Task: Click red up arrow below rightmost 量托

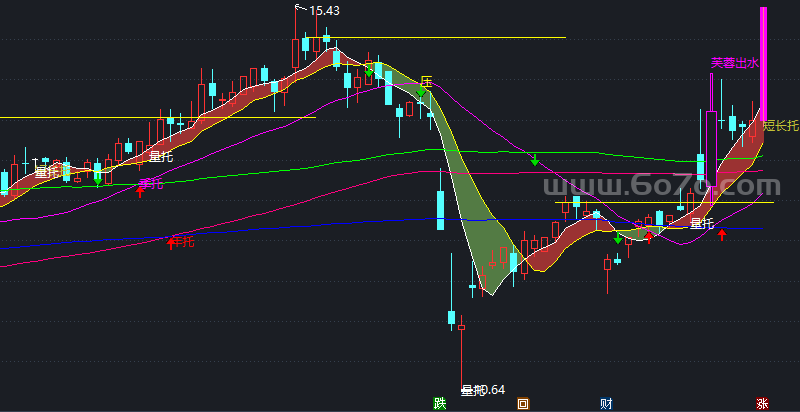Action: point(722,236)
